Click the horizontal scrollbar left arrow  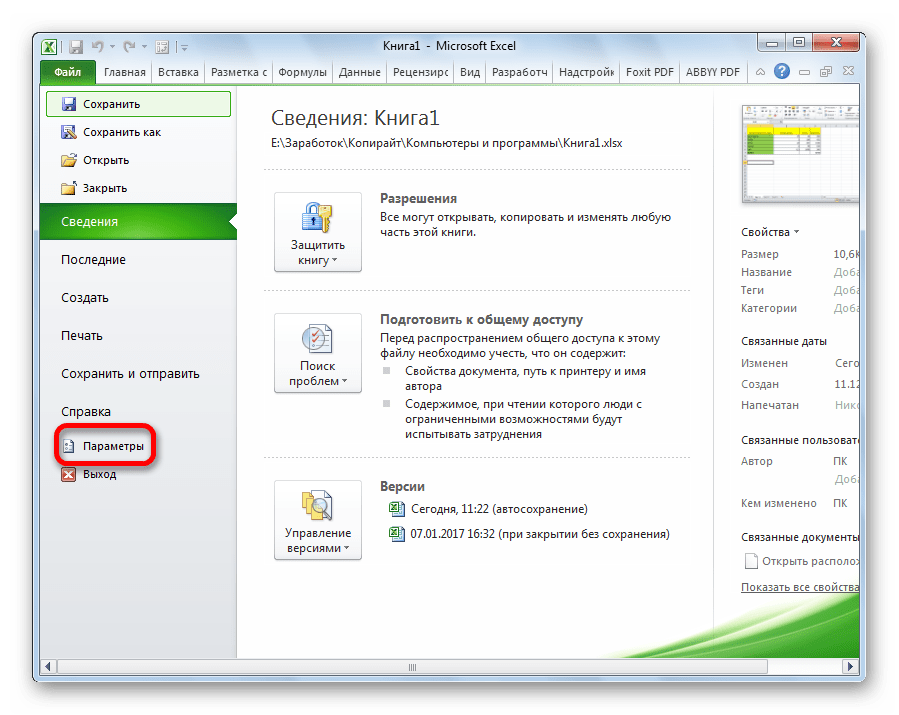click(x=48, y=666)
